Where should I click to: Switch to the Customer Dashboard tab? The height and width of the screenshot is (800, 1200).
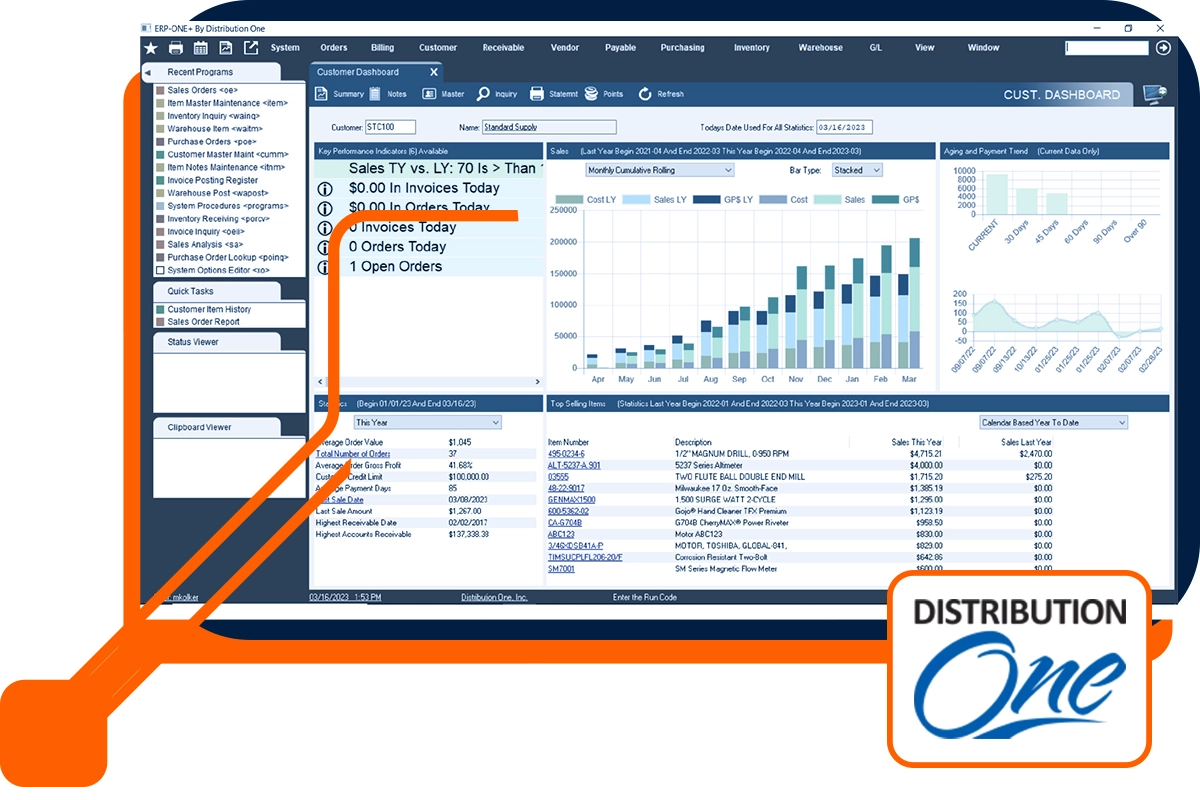(360, 71)
